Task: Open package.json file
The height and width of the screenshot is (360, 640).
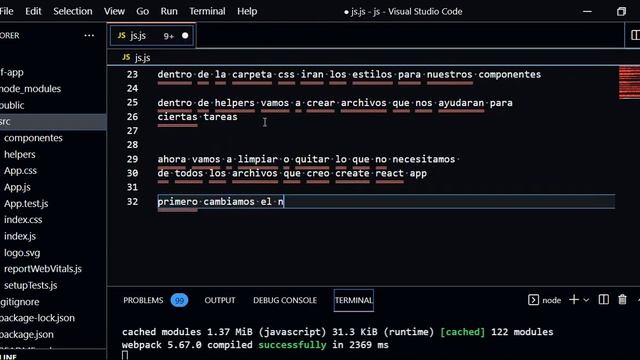Action: (x=27, y=334)
